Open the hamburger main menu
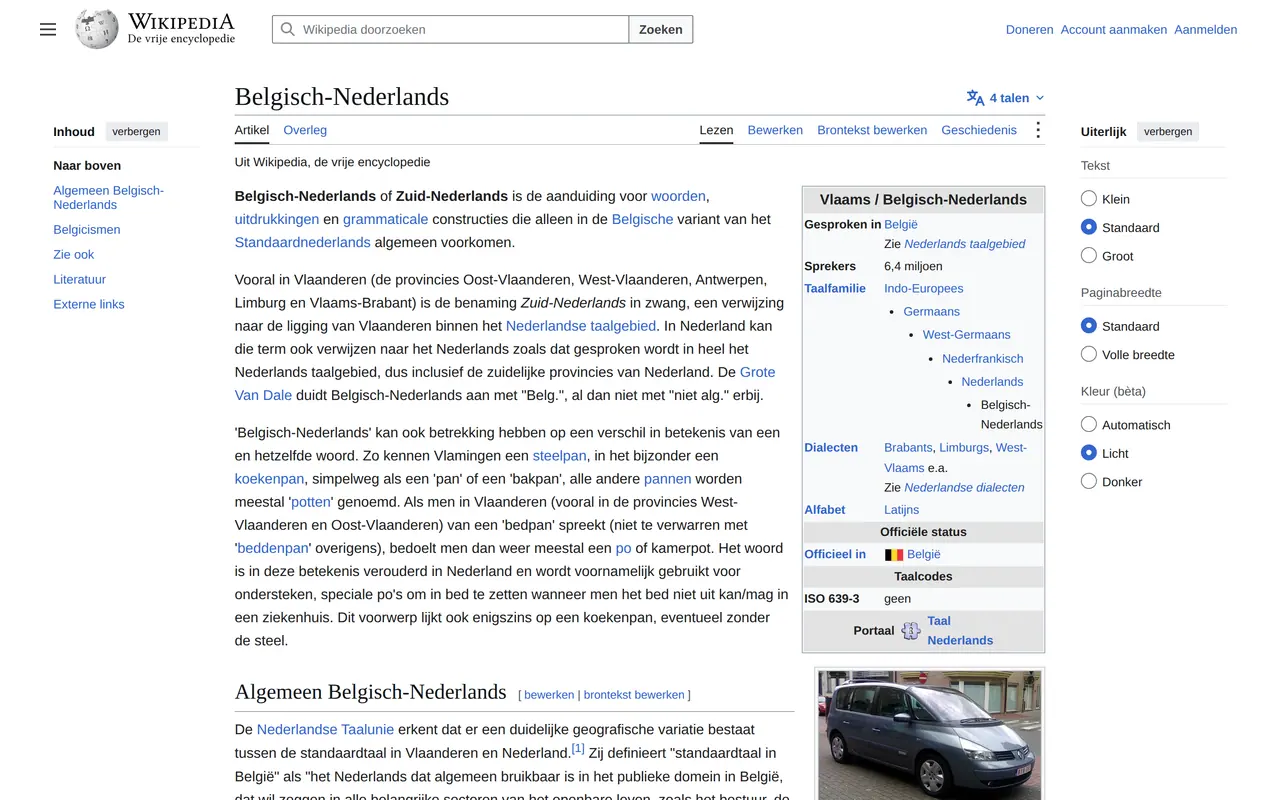 tap(48, 29)
